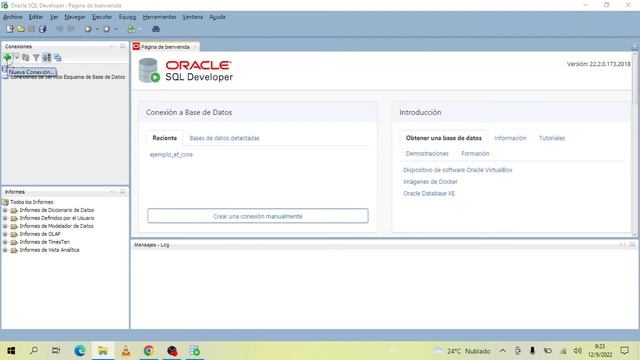Screen dimensions: 640x360
Task: Open the Ventana menu
Action: click(x=192, y=17)
